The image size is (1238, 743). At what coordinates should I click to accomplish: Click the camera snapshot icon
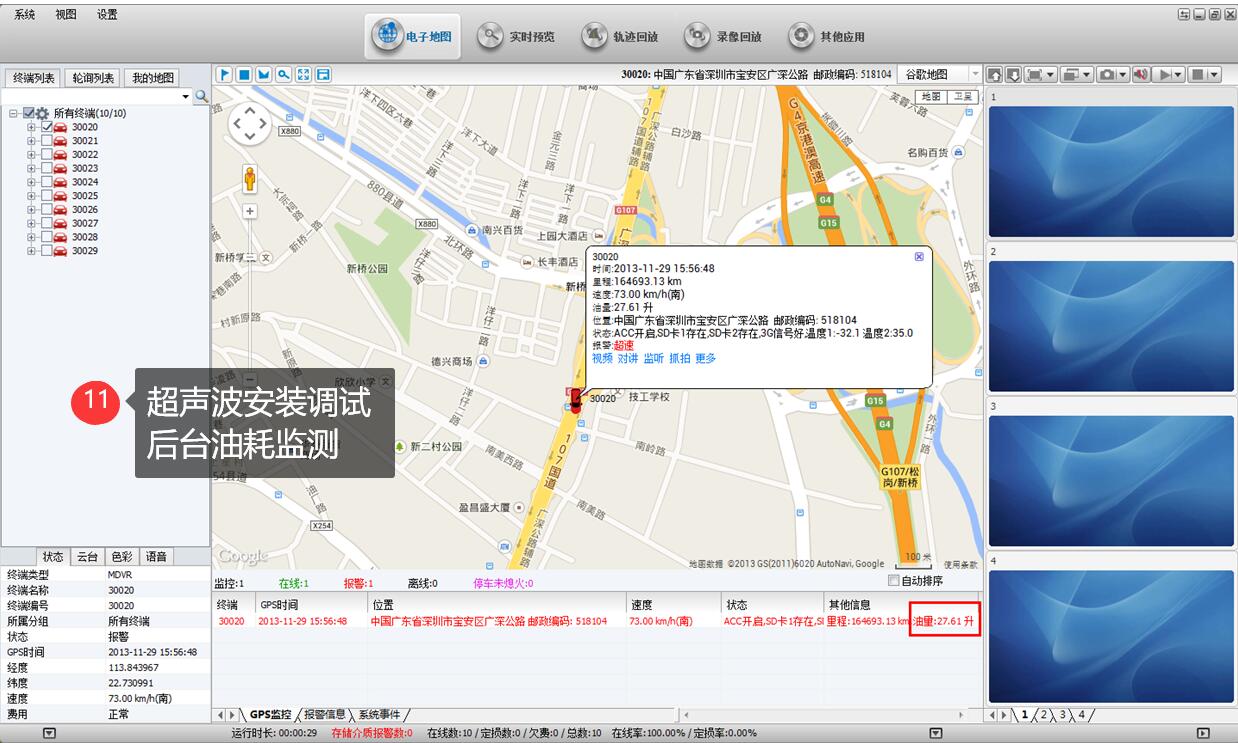pyautogui.click(x=1107, y=75)
